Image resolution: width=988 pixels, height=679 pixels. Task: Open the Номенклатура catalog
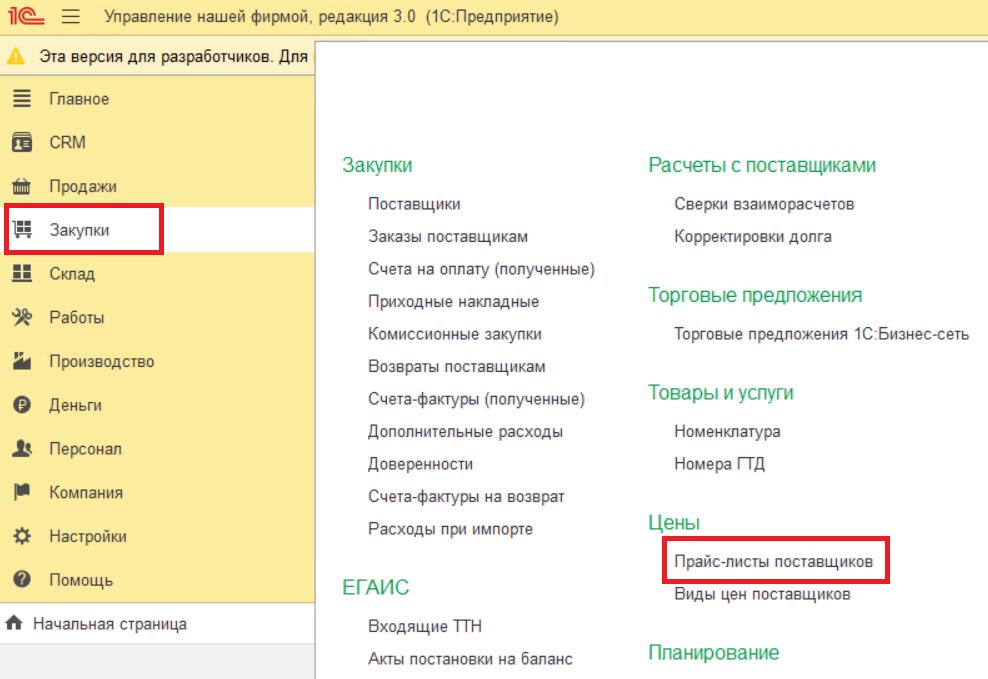pyautogui.click(x=727, y=431)
